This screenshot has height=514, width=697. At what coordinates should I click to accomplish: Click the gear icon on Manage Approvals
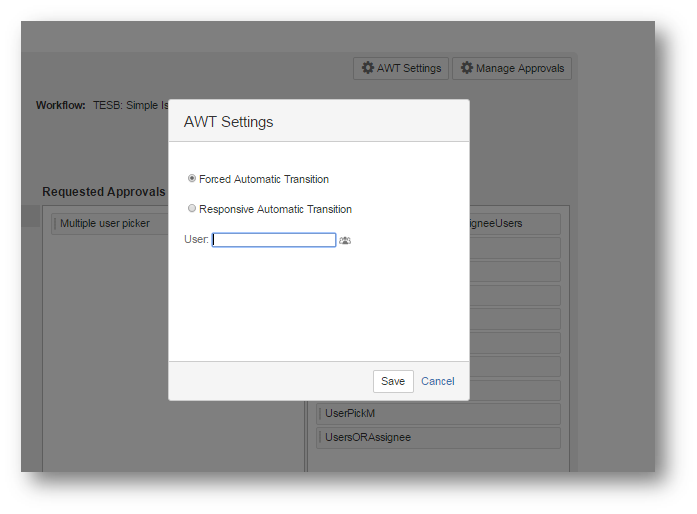pos(466,68)
